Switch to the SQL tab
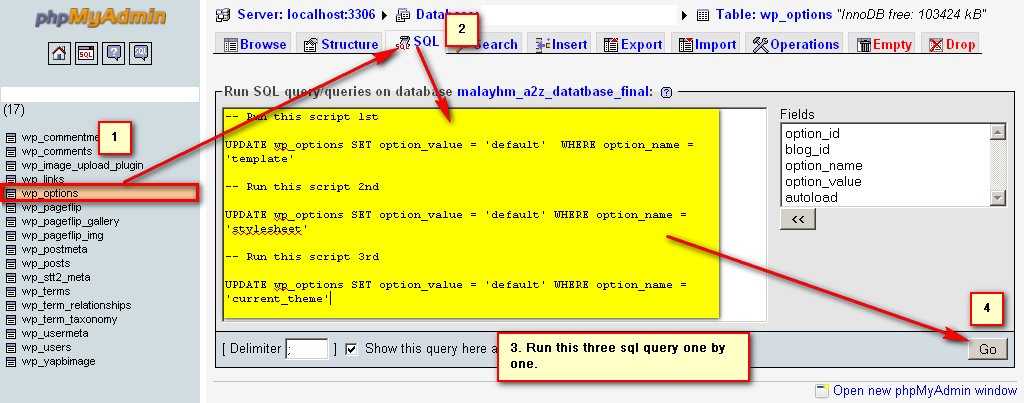The image size is (1024, 403). [x=418, y=42]
